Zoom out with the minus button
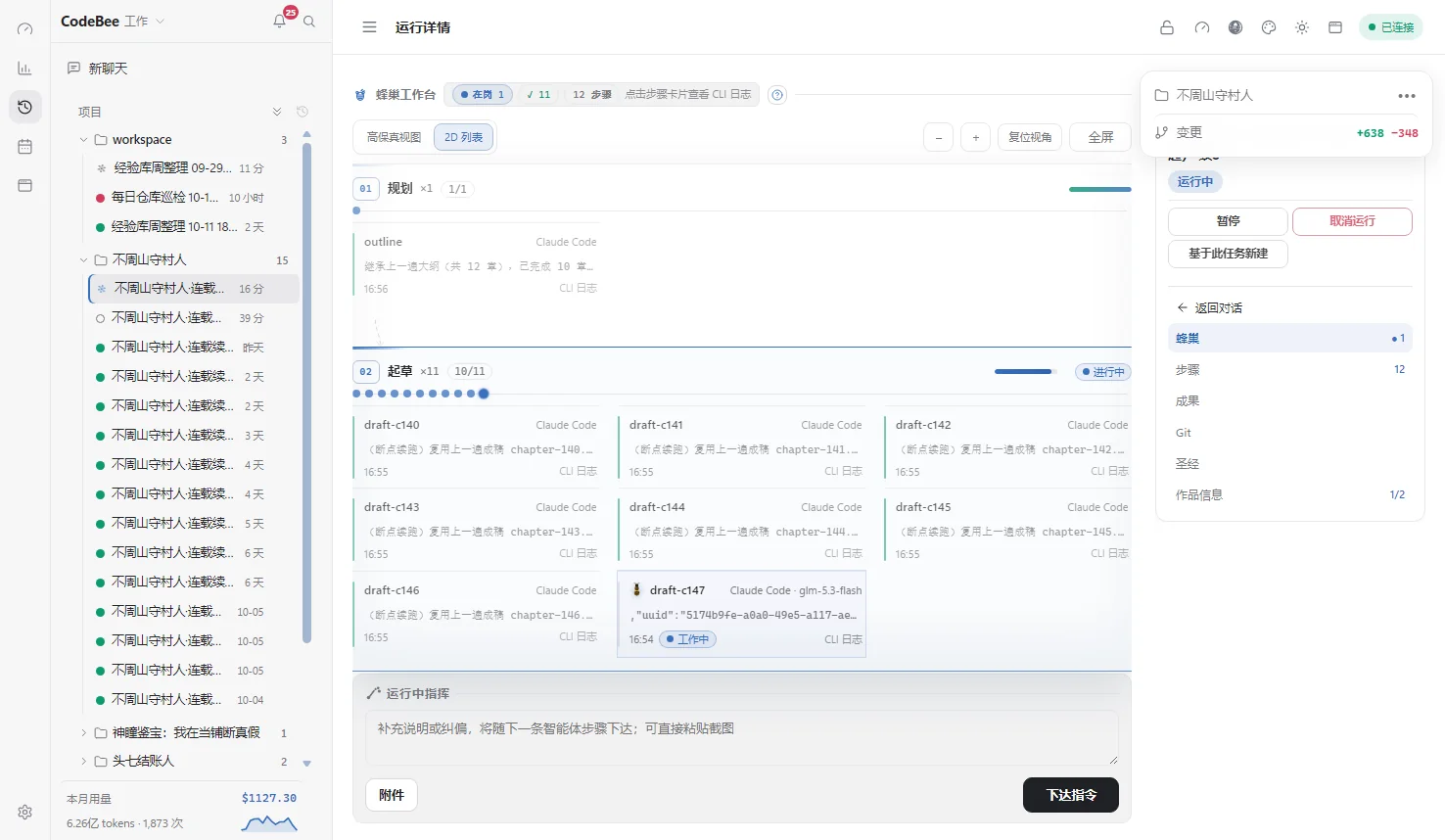 (938, 138)
